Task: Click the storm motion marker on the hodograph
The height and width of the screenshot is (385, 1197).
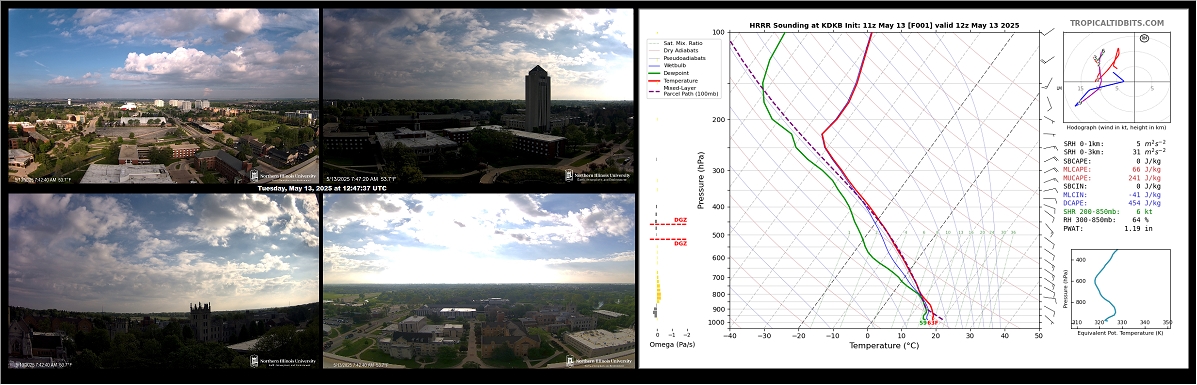Action: (1144, 37)
